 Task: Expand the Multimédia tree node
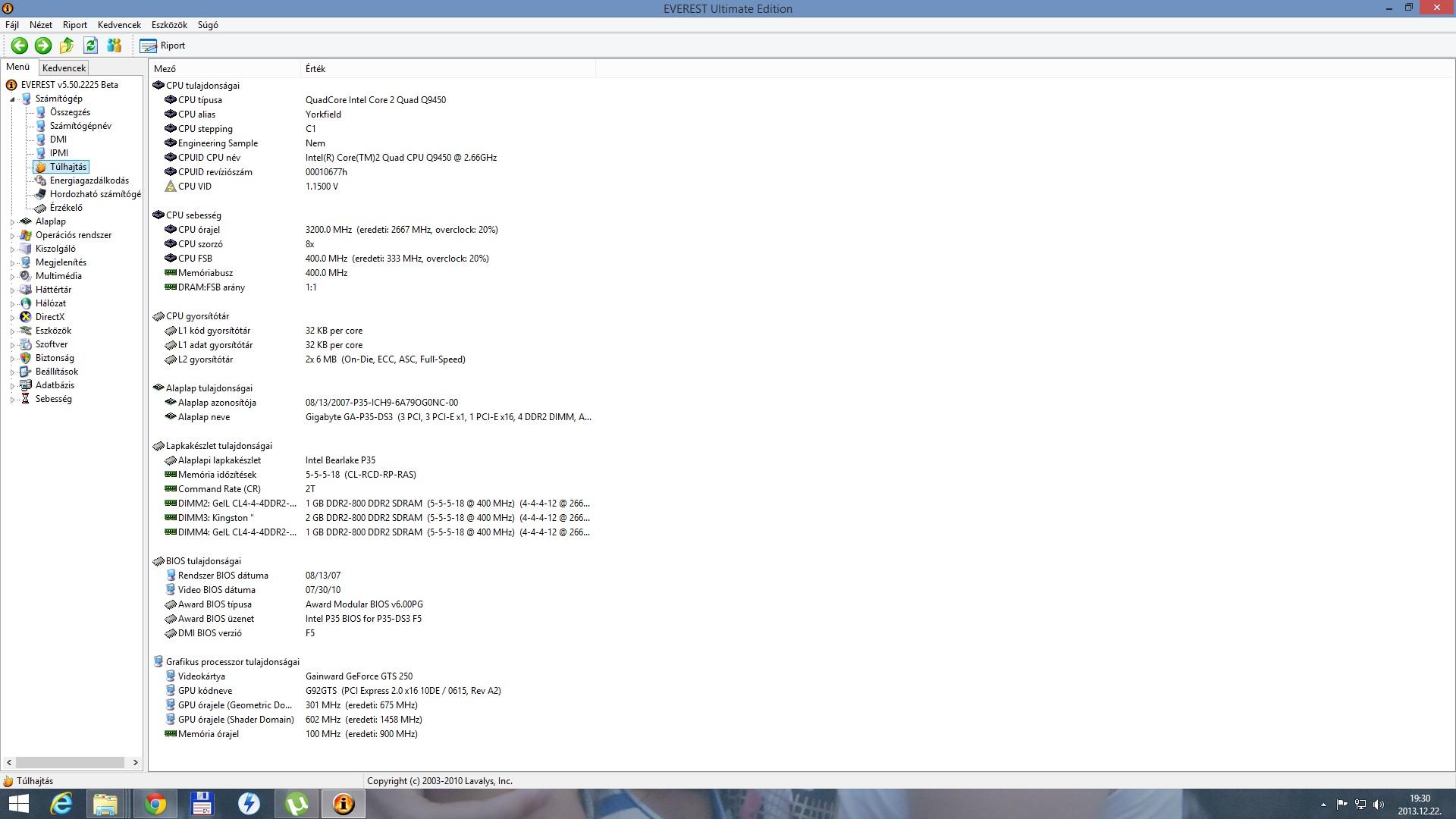[12, 276]
